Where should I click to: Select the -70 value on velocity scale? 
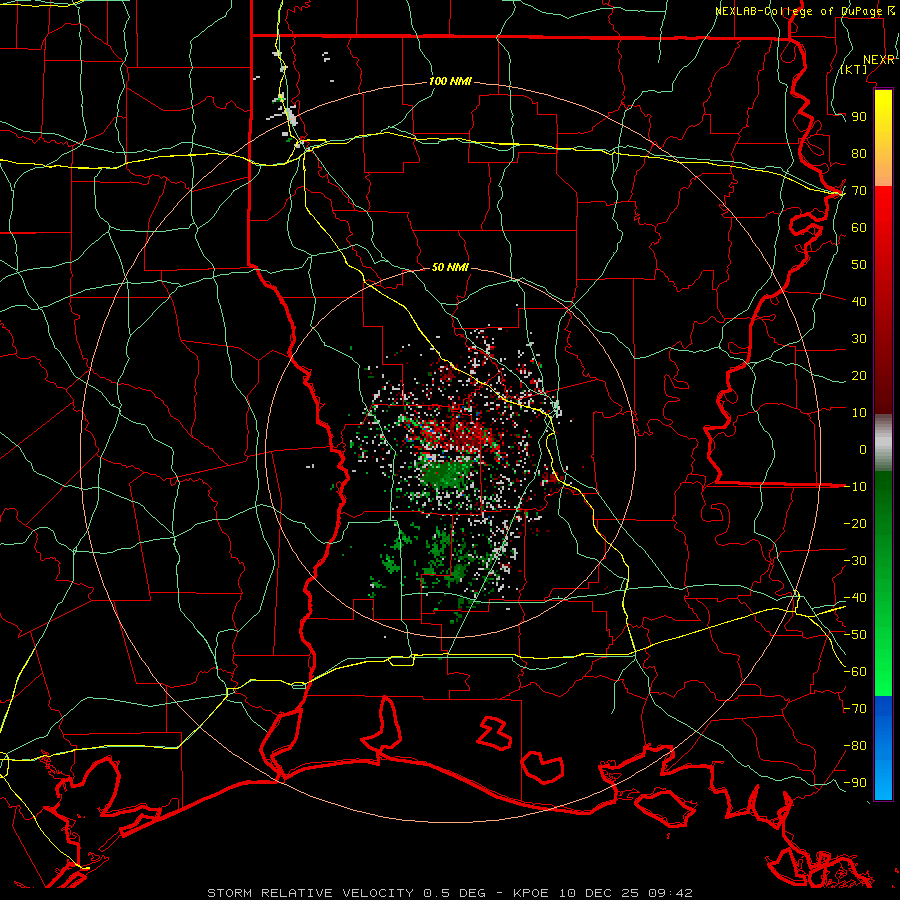(x=855, y=709)
